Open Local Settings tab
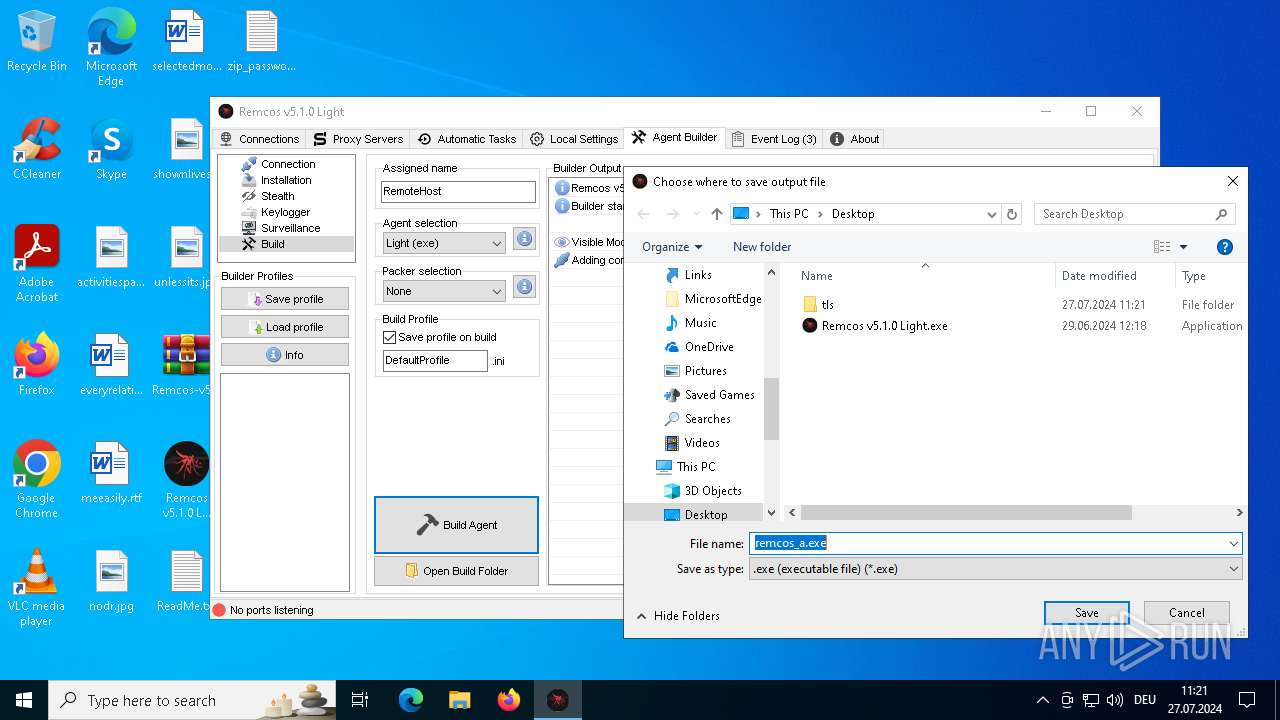1280x720 pixels. coord(574,139)
